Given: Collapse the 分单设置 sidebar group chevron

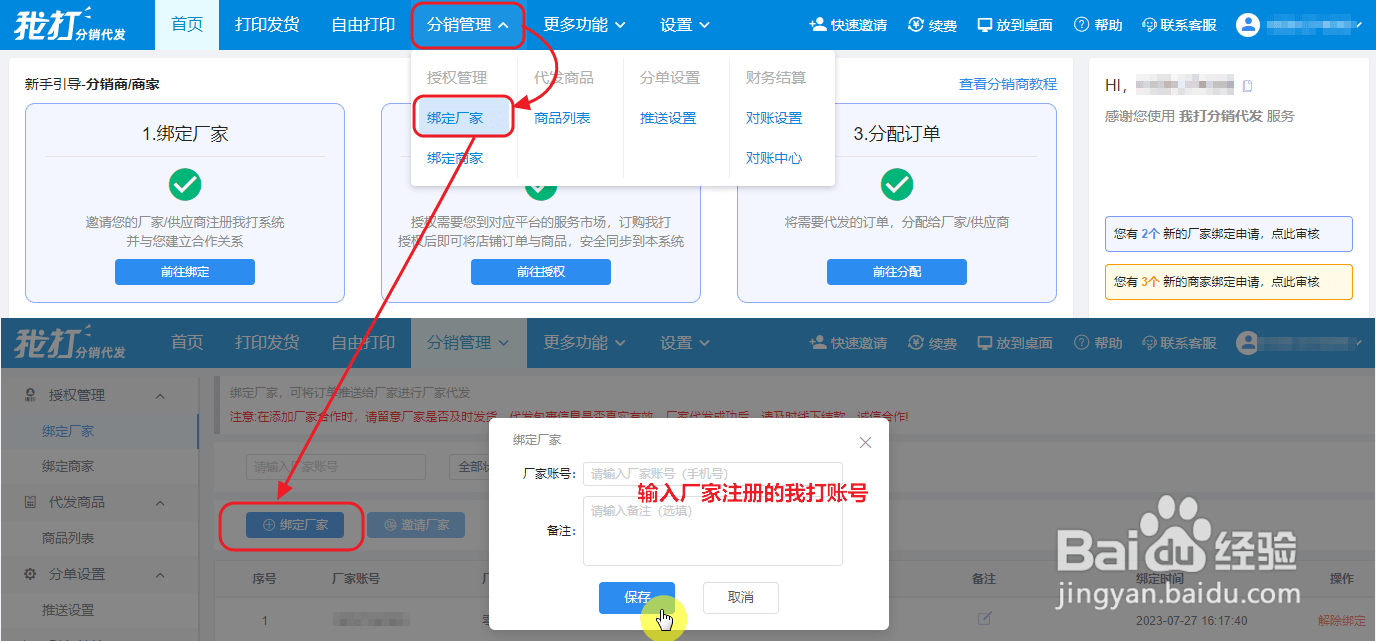Looking at the screenshot, I should pyautogui.click(x=160, y=575).
